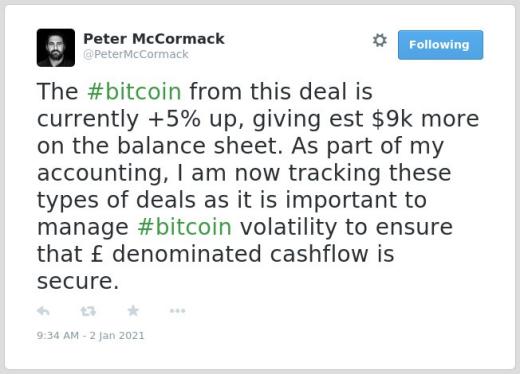Favorite the tweet with the star icon
Screen dimensions: 520x374
[133, 311]
